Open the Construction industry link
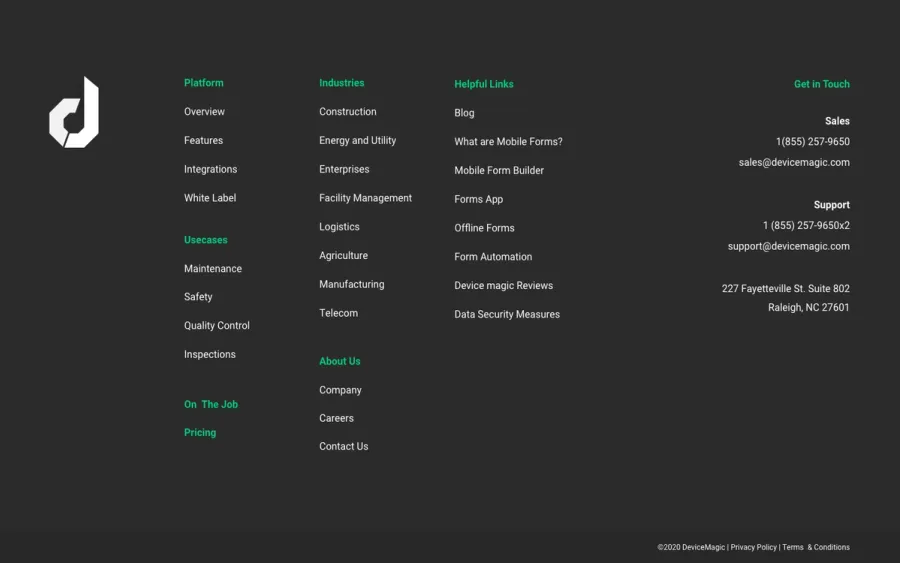Image resolution: width=900 pixels, height=563 pixels. [x=348, y=111]
